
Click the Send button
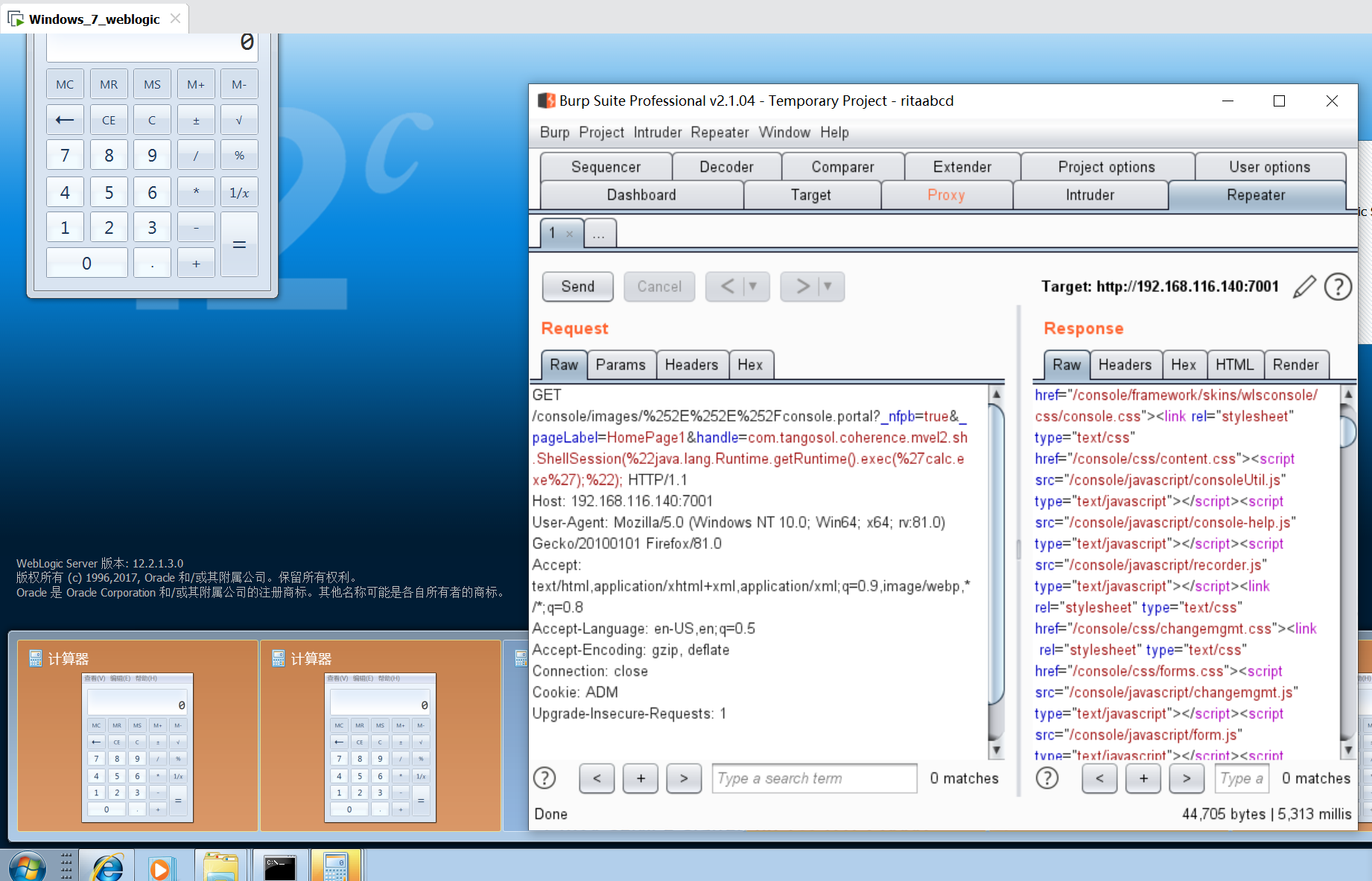click(578, 287)
